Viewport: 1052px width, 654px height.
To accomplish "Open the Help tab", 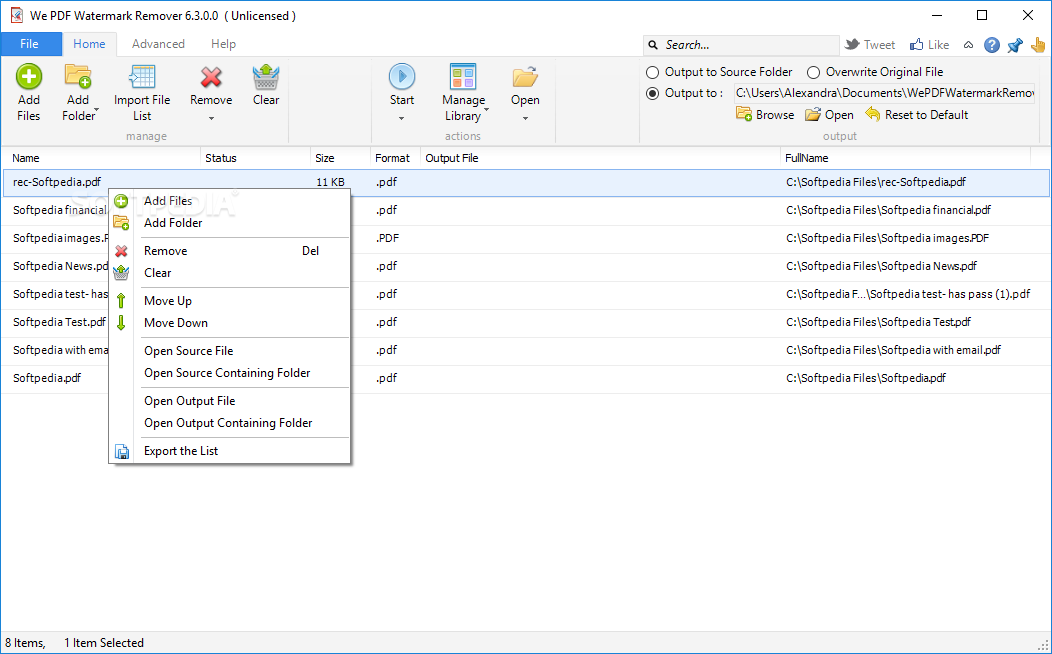I will coord(223,44).
